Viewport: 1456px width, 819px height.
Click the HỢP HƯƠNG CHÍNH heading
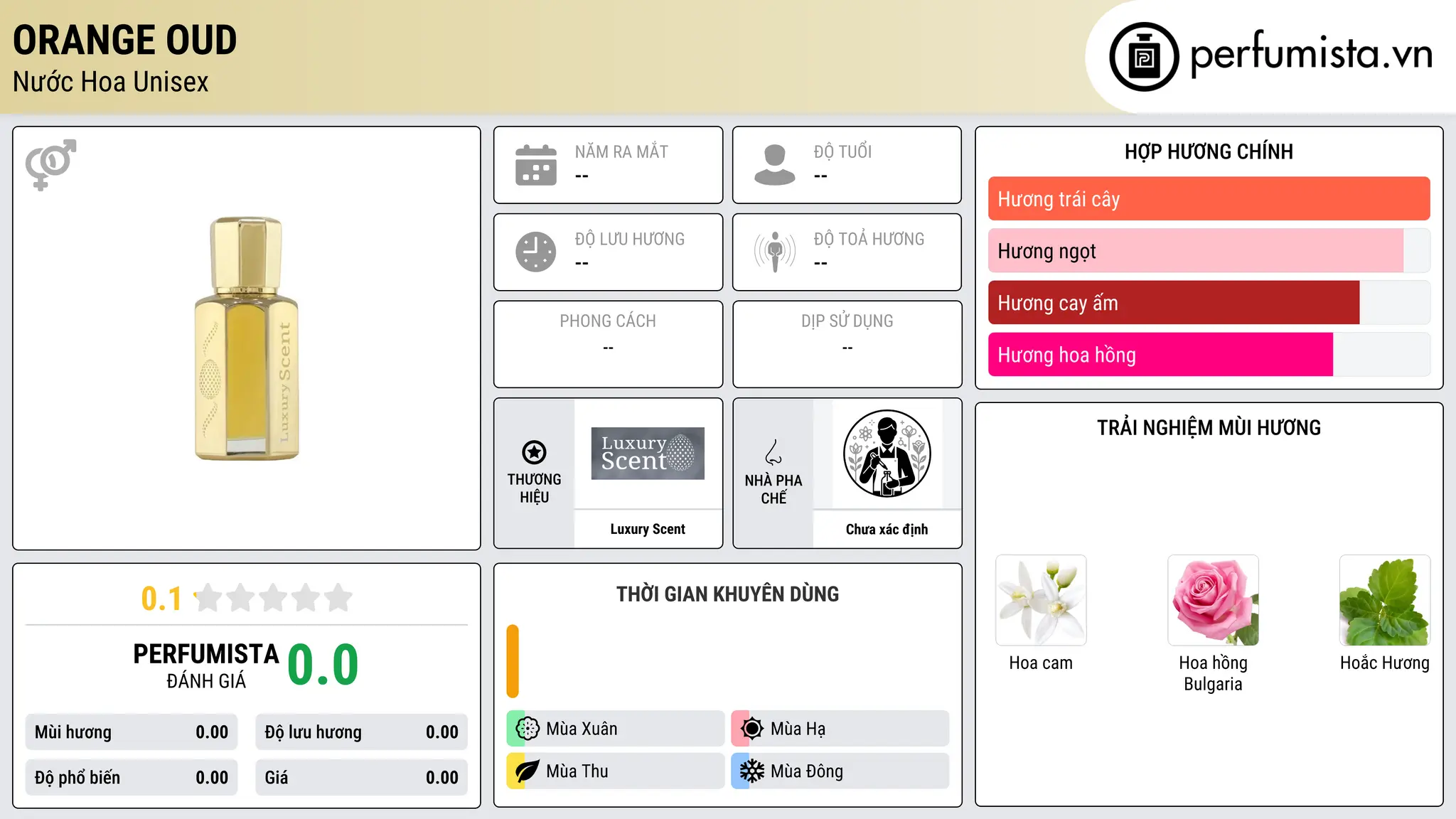[x=1209, y=151]
